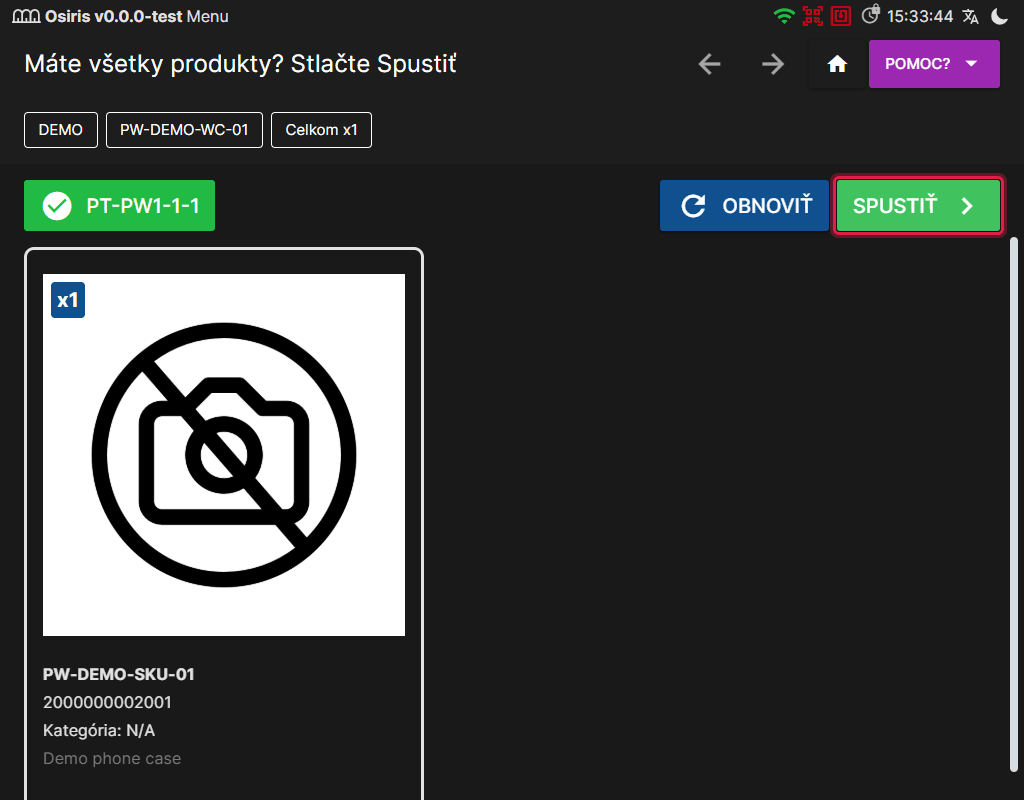This screenshot has width=1024, height=800.
Task: Click the Osiris warehouse logo icon
Action: tap(26, 16)
